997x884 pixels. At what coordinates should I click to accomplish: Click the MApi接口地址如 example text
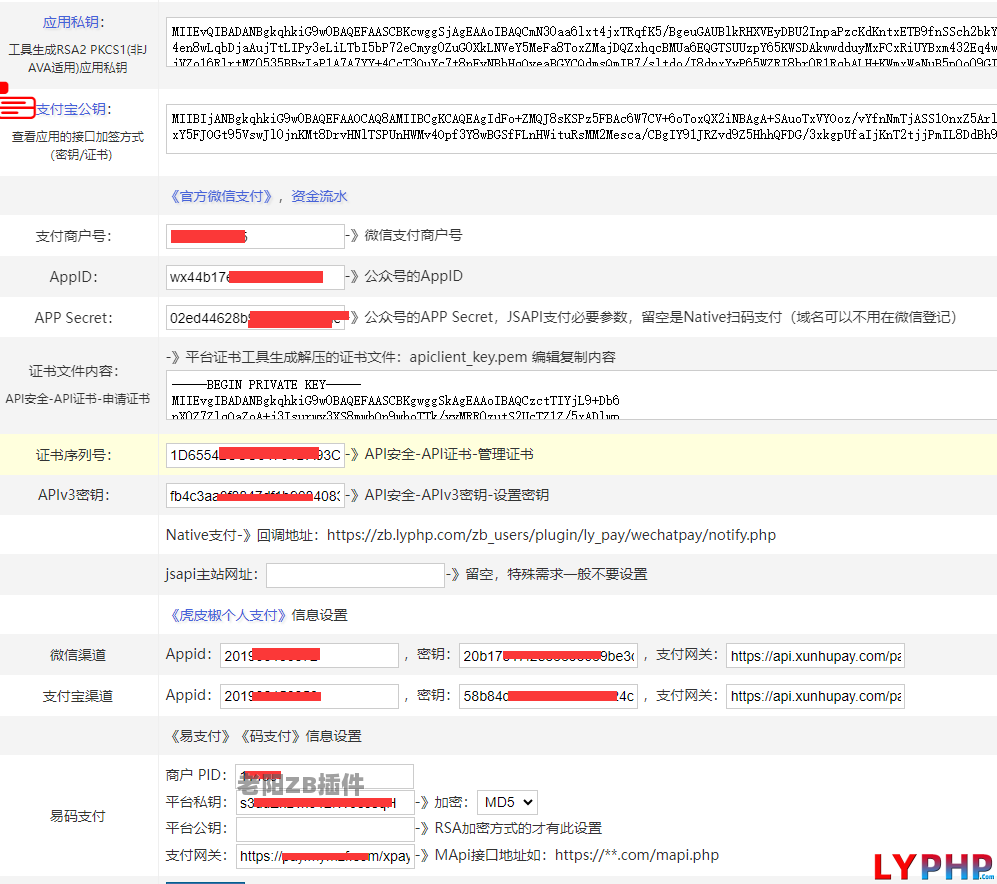[577, 855]
